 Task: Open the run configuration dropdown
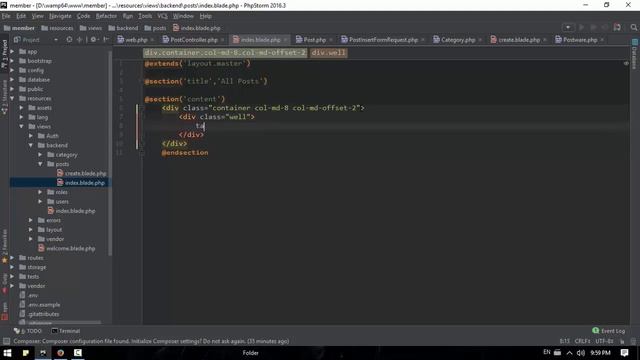click(x=568, y=27)
